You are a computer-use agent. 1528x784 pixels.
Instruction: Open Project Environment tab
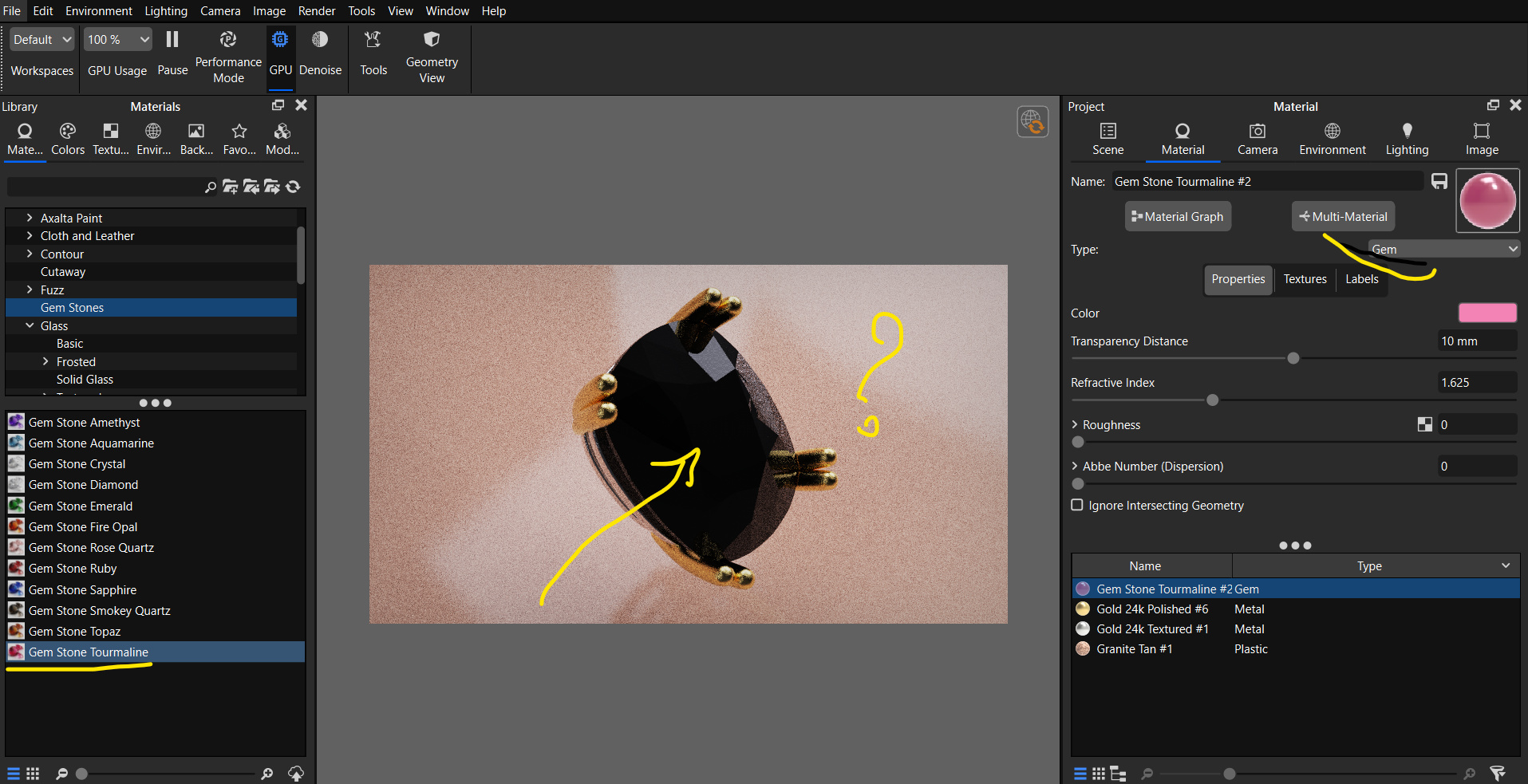click(1332, 140)
